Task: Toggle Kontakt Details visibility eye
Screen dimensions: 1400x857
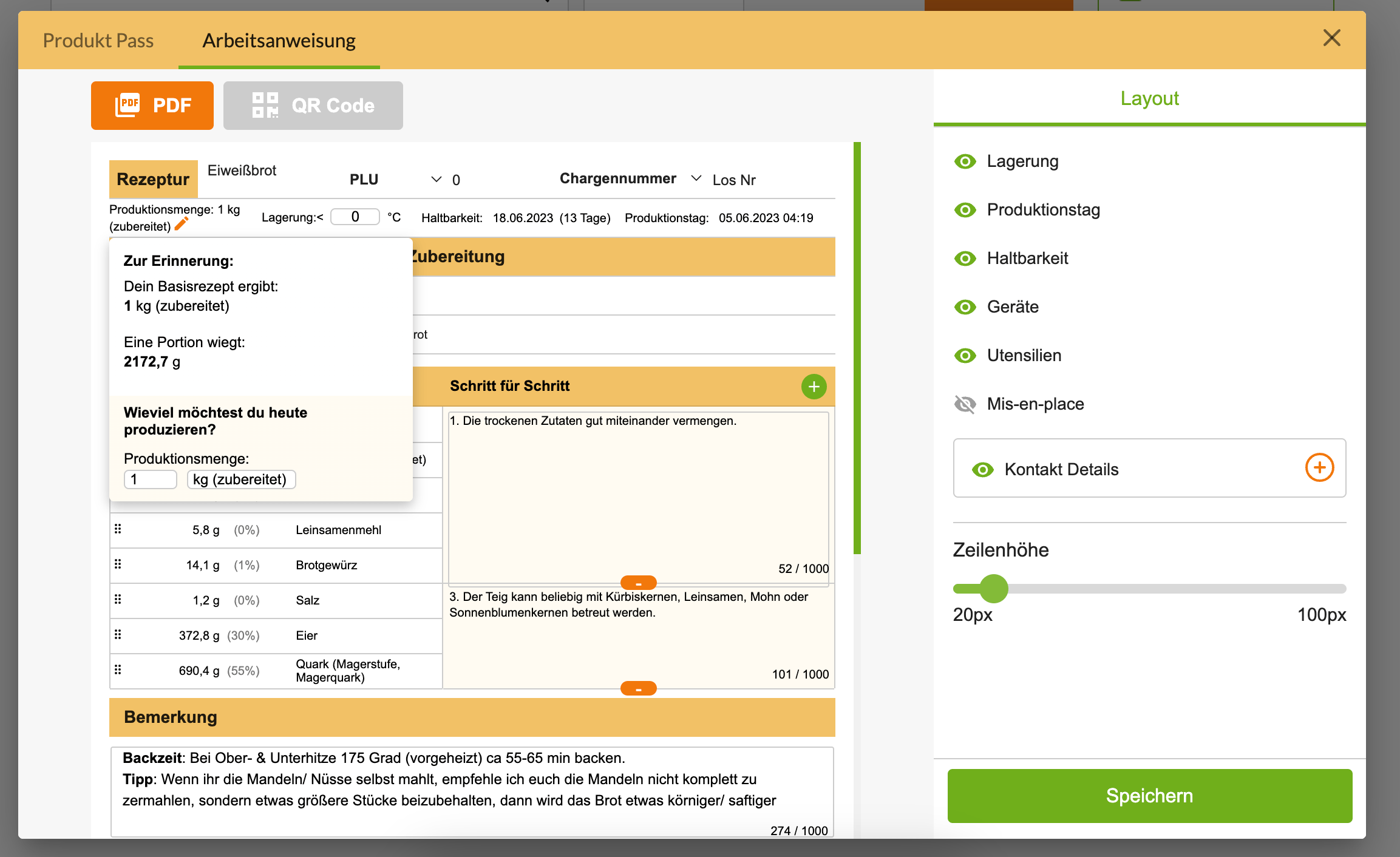Action: click(x=983, y=470)
